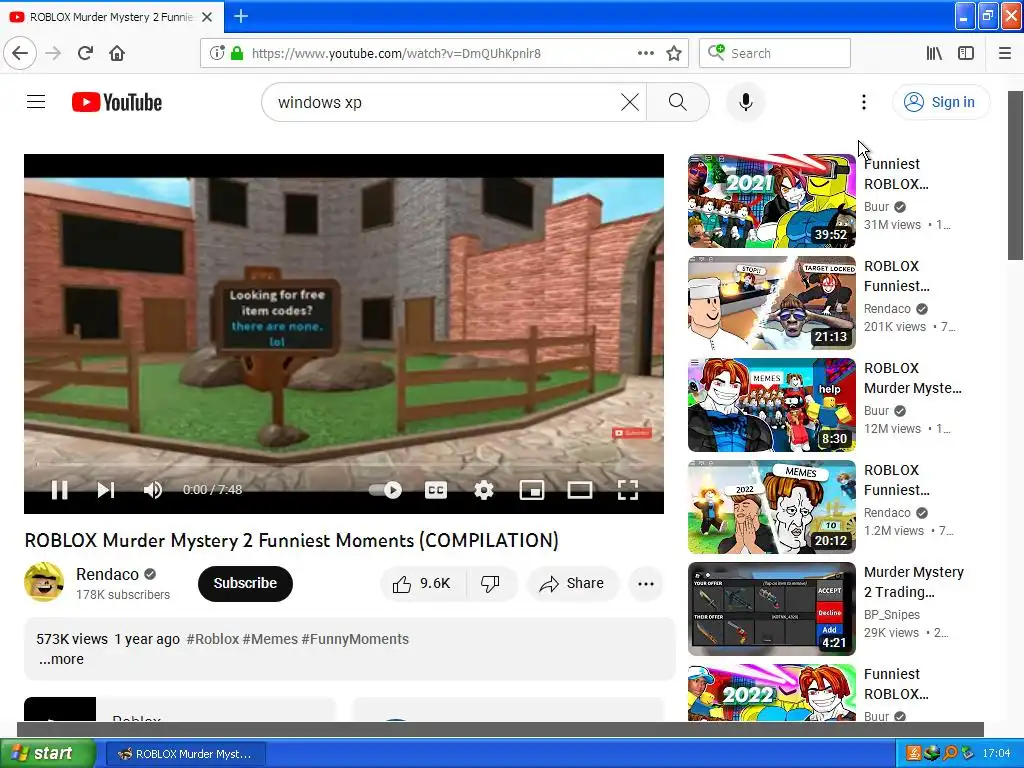This screenshot has height=768, width=1024.
Task: Click the Sign in button
Action: 941,102
